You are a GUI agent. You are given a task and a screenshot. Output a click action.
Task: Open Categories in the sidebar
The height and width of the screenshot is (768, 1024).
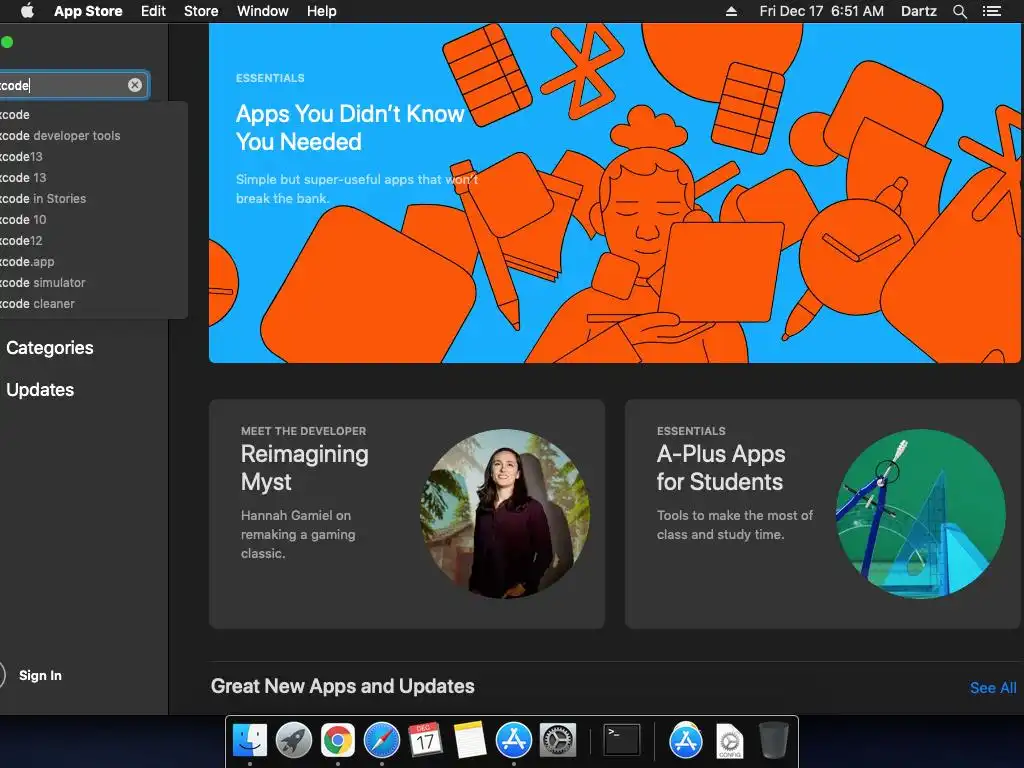[50, 347]
